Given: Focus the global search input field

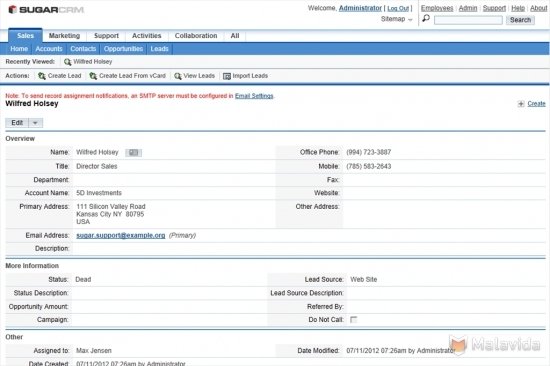Looking at the screenshot, I should (468, 20).
